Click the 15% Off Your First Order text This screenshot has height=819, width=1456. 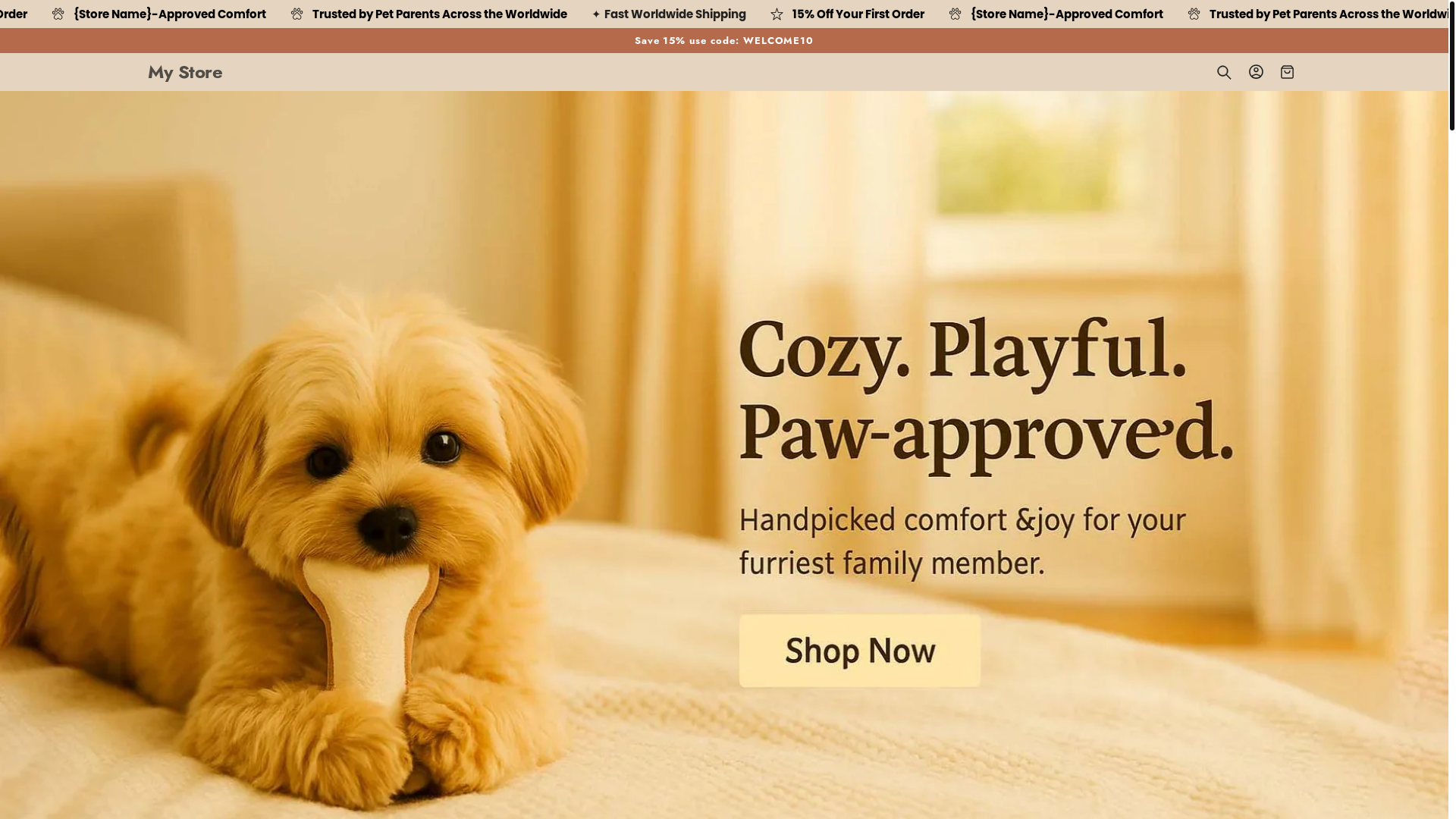click(x=858, y=14)
